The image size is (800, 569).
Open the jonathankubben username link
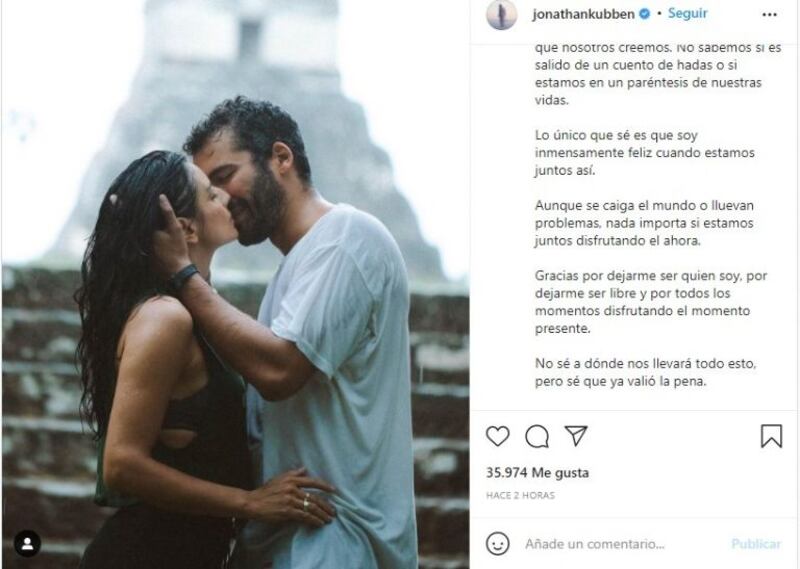click(583, 14)
